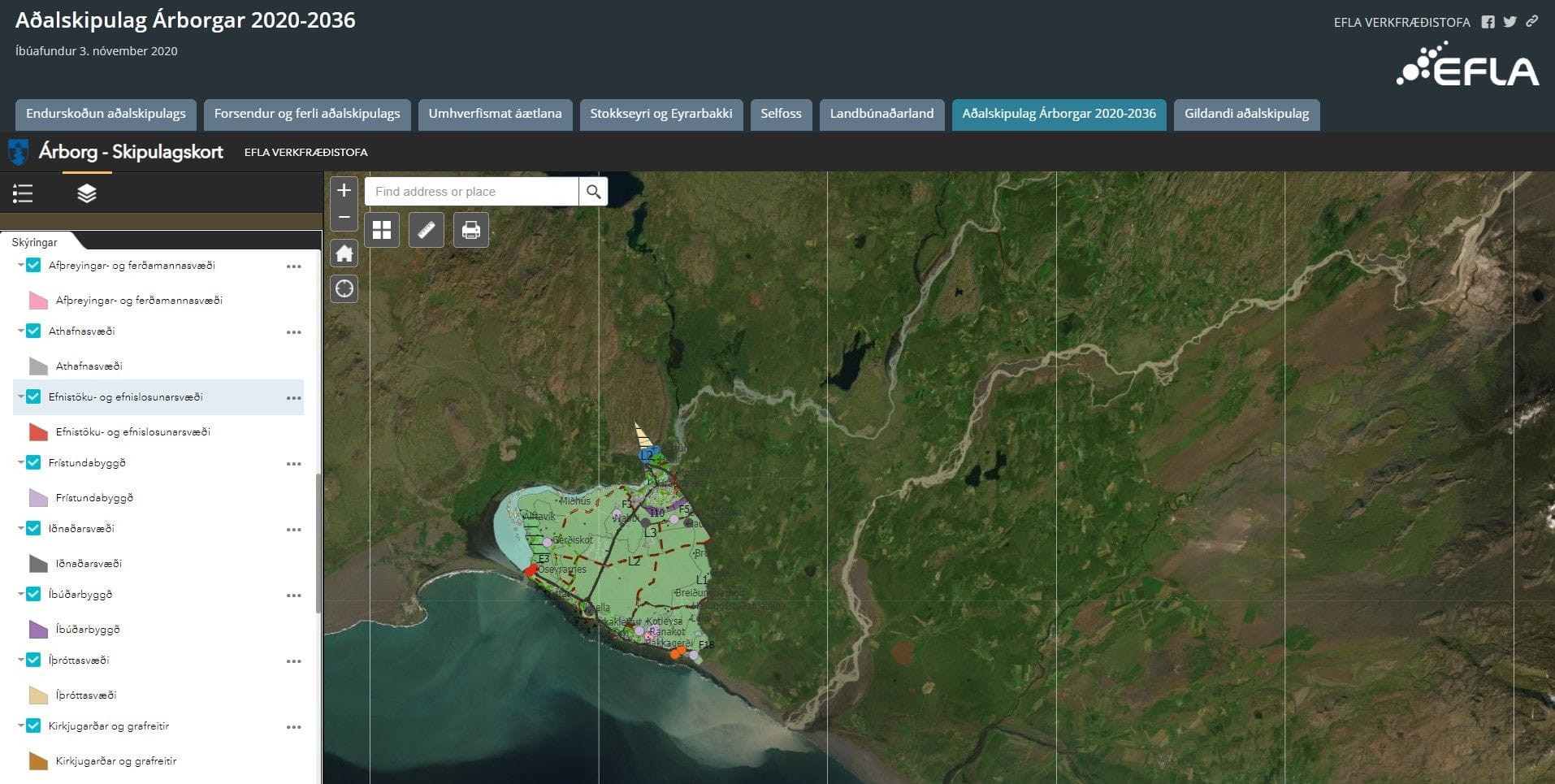
Task: Open the layers stack icon
Action: 87,193
